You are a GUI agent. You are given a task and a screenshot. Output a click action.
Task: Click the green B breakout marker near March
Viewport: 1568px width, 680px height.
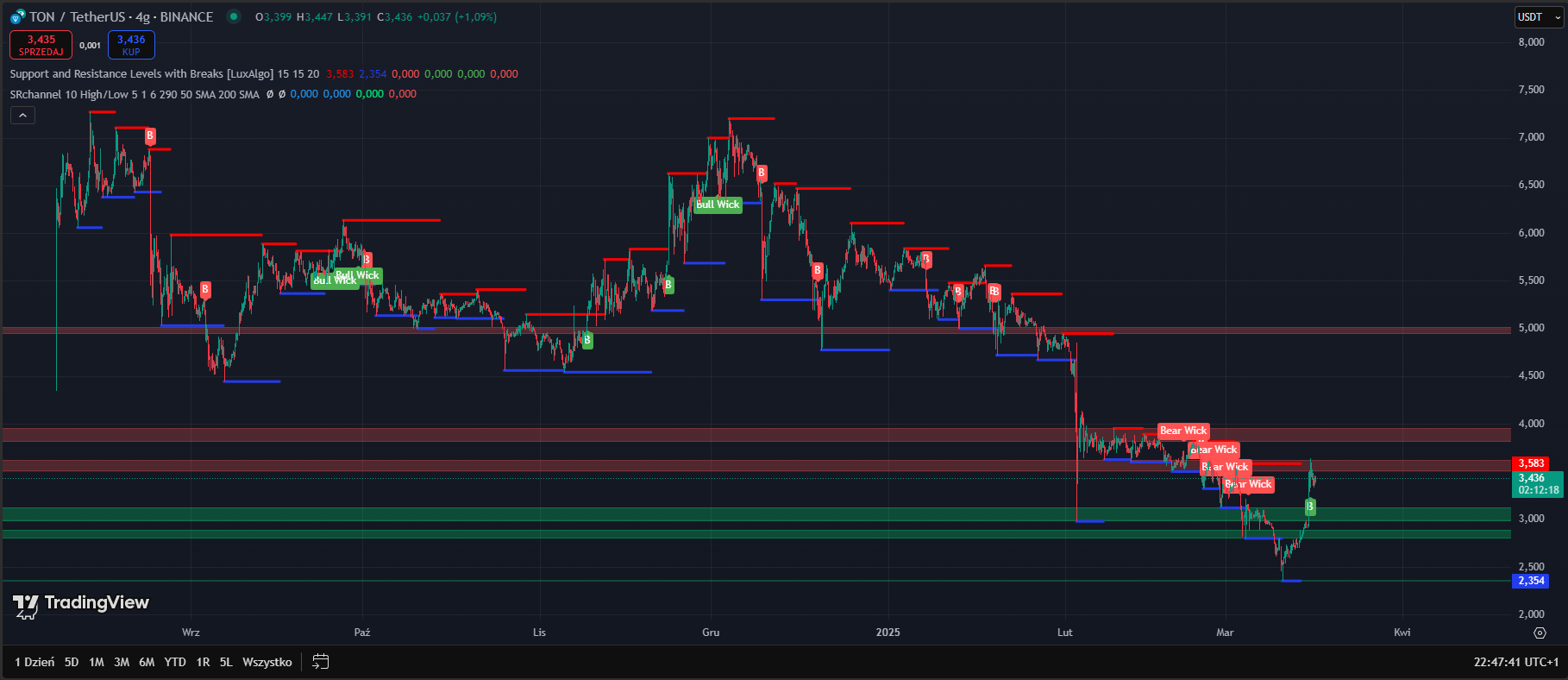1310,507
